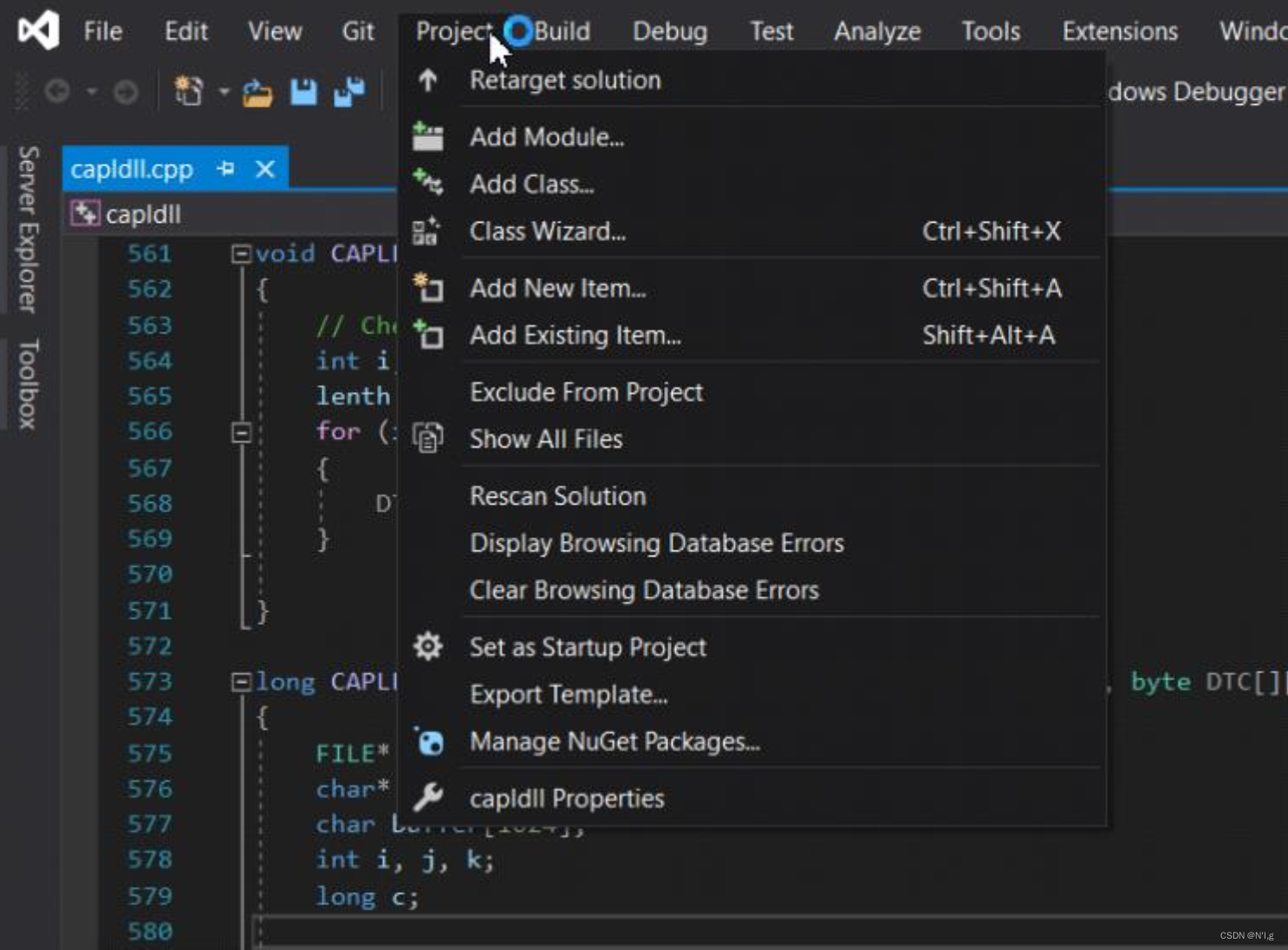Open the Toolbox side panel

point(29,384)
